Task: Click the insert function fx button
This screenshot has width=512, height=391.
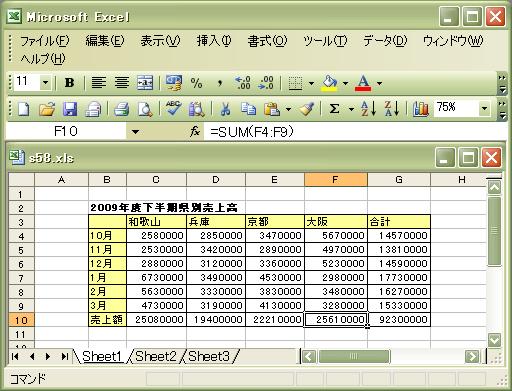Action: pos(195,132)
